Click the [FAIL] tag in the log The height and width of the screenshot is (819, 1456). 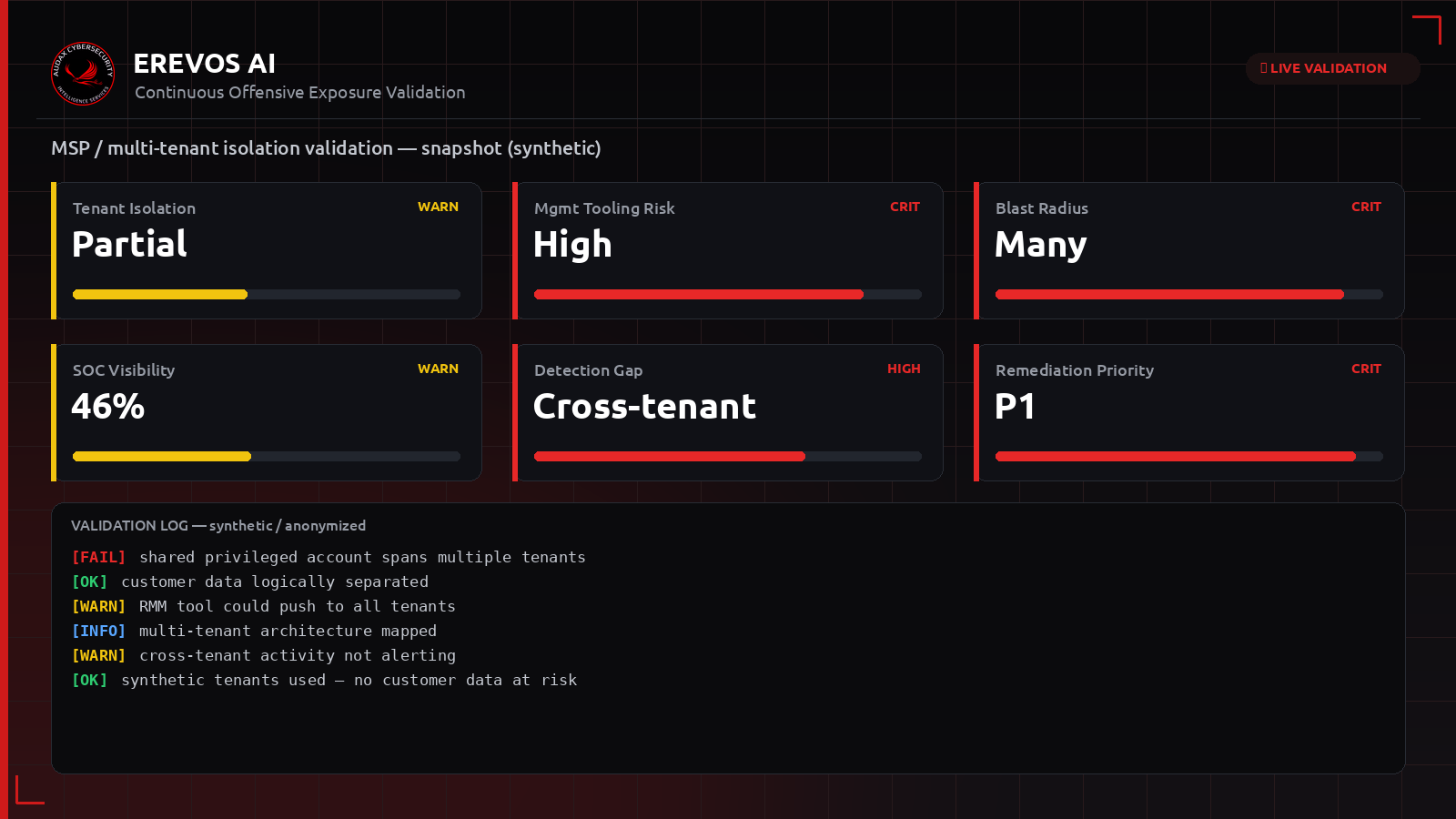tap(98, 557)
